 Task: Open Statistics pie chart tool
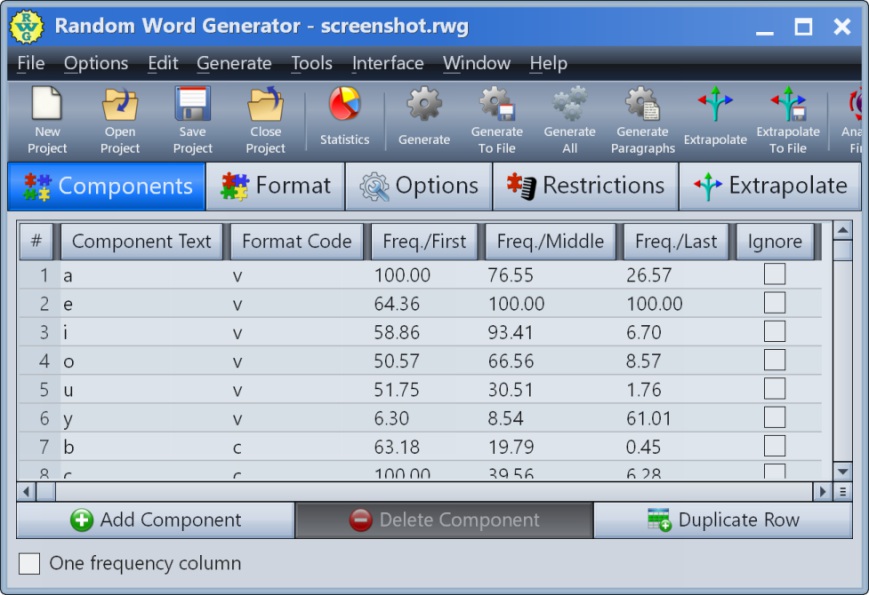[x=344, y=104]
